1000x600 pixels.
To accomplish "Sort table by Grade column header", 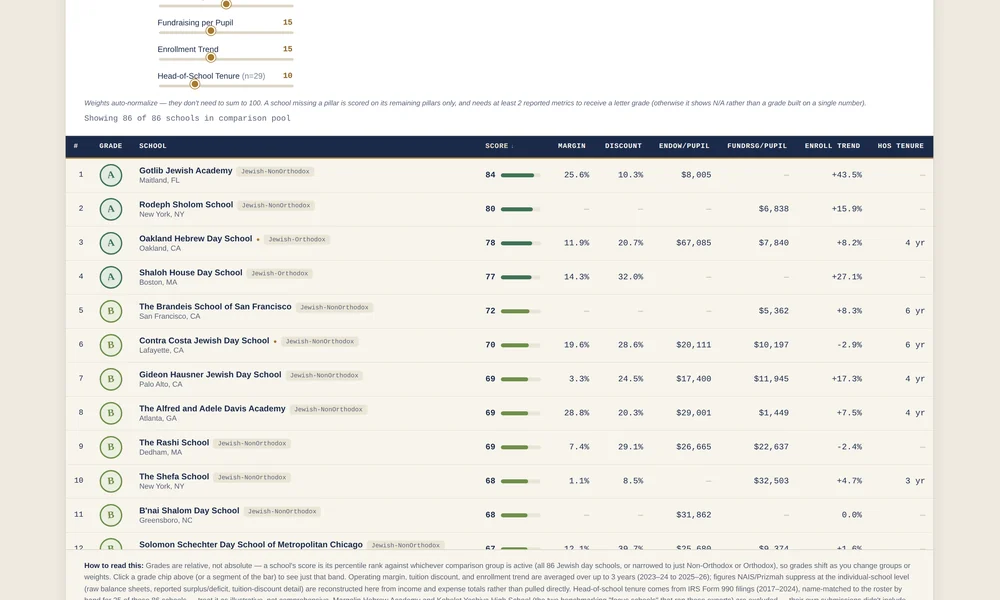I will [110, 146].
